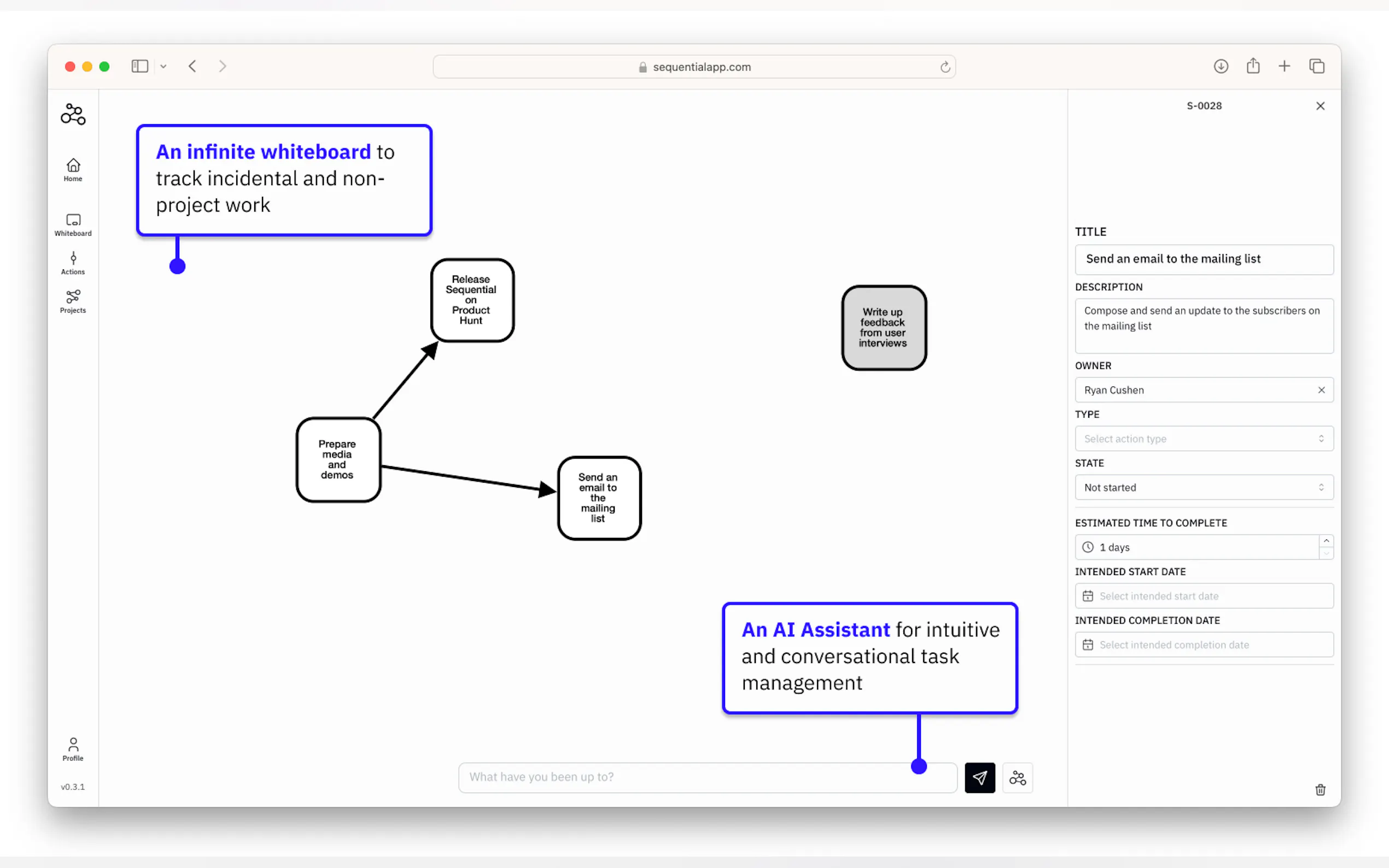1389x868 pixels.
Task: Expand the browser sidebar toggle chevron
Action: (x=163, y=67)
